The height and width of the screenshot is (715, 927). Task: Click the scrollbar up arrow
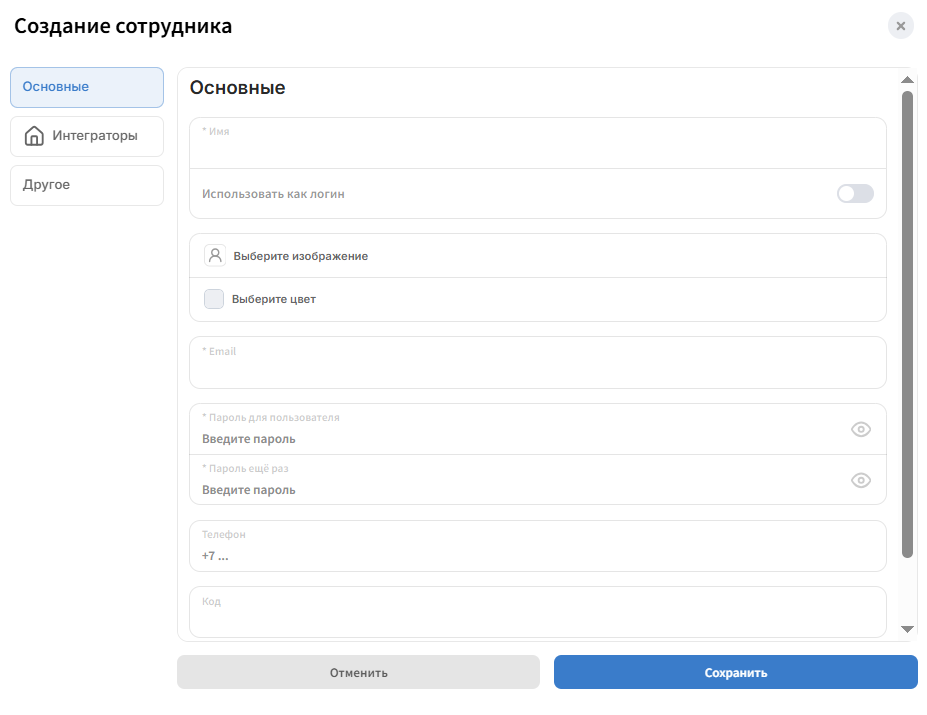[x=907, y=80]
